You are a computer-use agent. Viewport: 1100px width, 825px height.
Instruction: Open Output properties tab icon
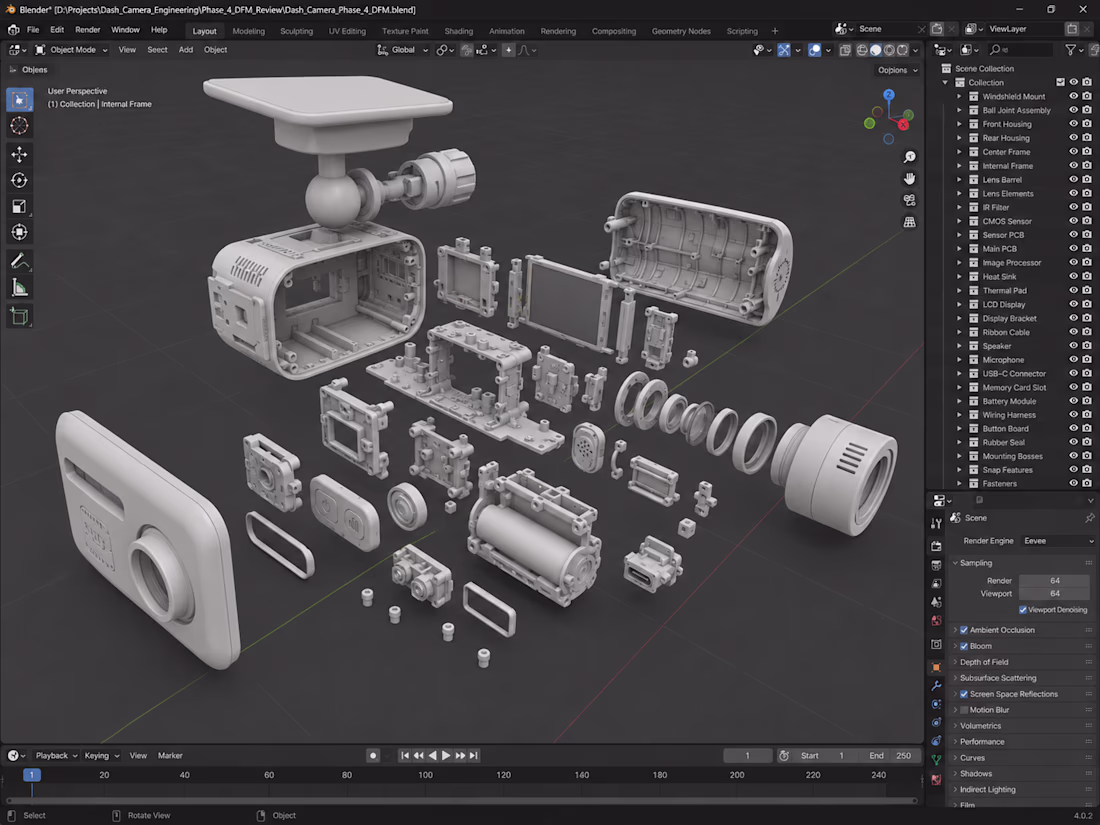(x=936, y=565)
